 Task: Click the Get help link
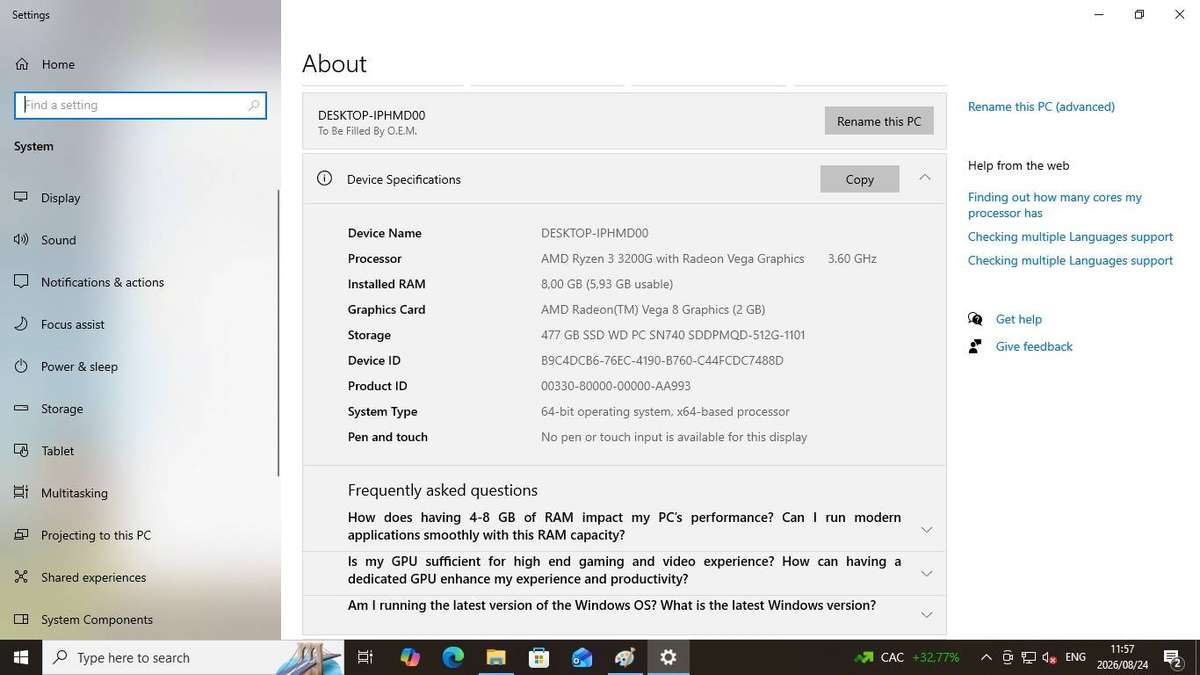pyautogui.click(x=1019, y=319)
